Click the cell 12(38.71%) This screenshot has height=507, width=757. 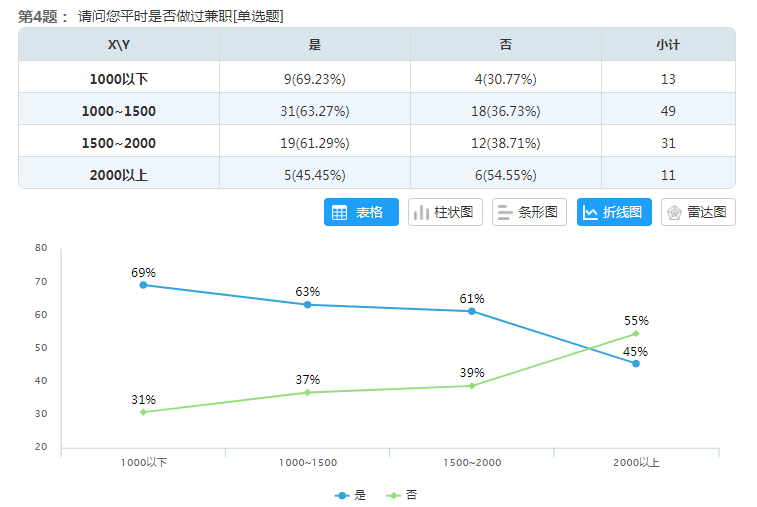pyautogui.click(x=506, y=143)
